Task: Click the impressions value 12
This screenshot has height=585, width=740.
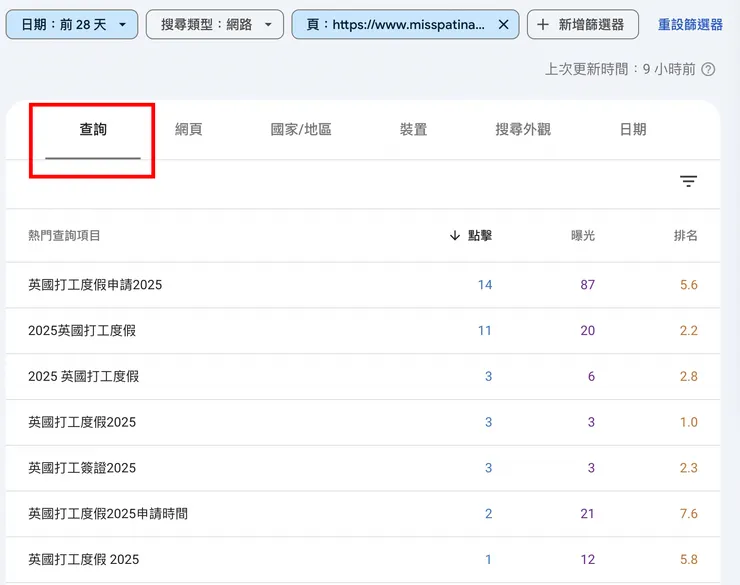Action: (588, 560)
